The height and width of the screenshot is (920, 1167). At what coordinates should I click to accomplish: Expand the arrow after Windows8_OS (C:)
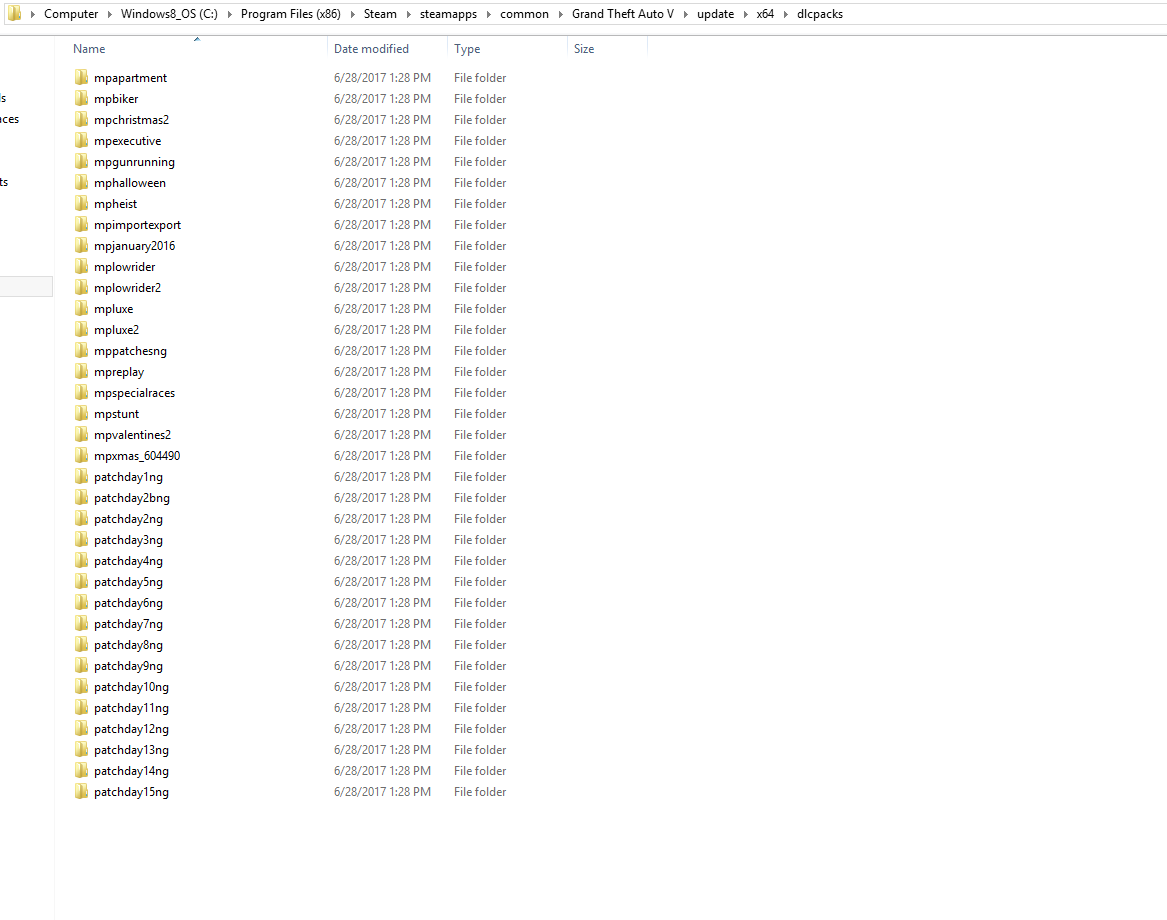click(229, 14)
